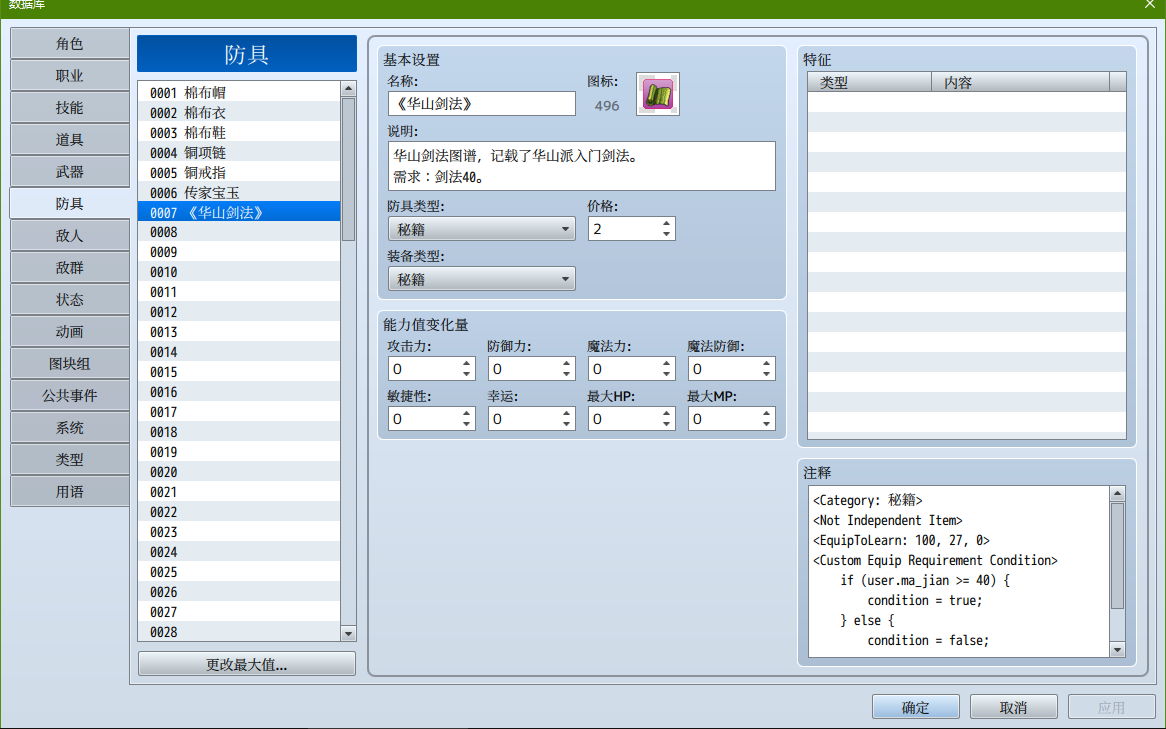The image size is (1166, 729).
Task: Click the 类型 column header in 特征
Action: pyautogui.click(x=869, y=83)
